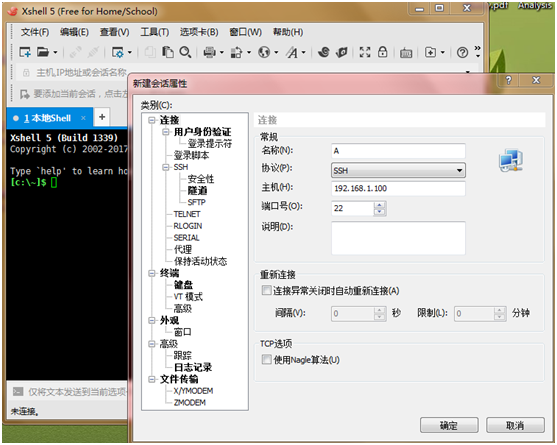Collapse the 连接 tree node

pyautogui.click(x=152, y=120)
